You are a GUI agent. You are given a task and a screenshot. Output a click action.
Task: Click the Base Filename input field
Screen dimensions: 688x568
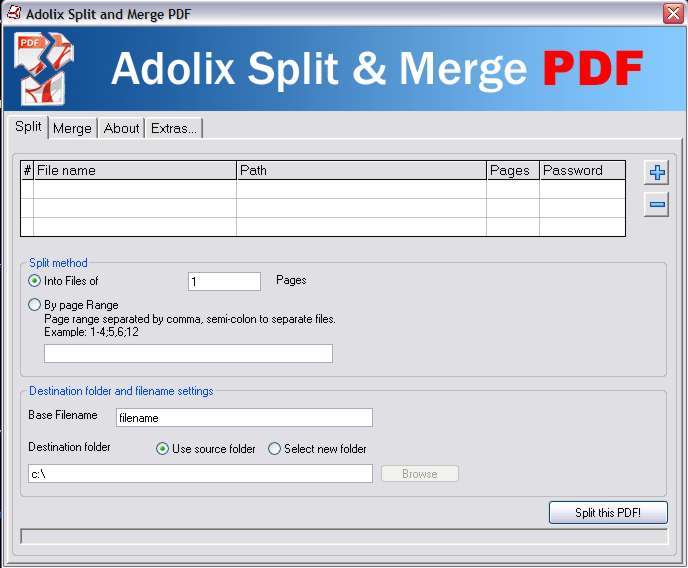click(x=244, y=418)
